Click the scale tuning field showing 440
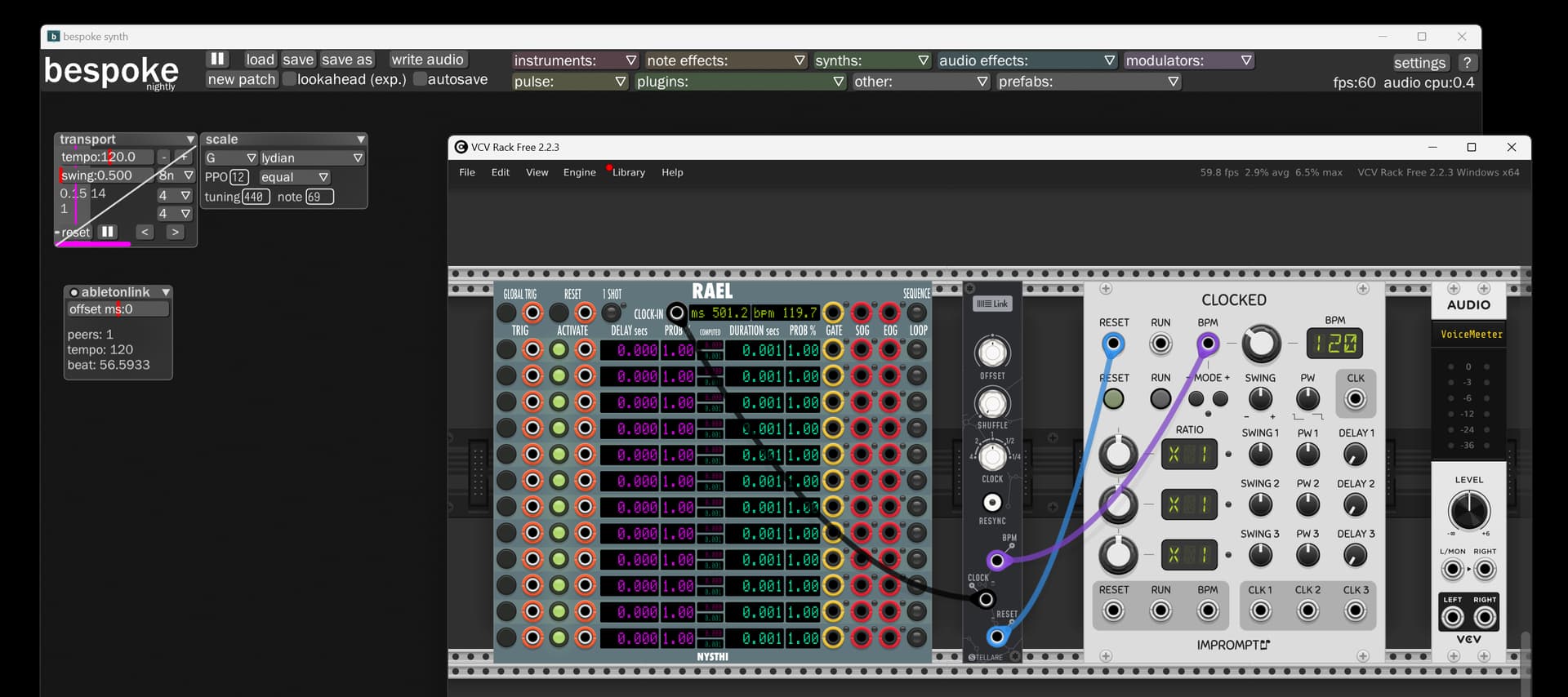This screenshot has width=1568, height=697. (255, 197)
